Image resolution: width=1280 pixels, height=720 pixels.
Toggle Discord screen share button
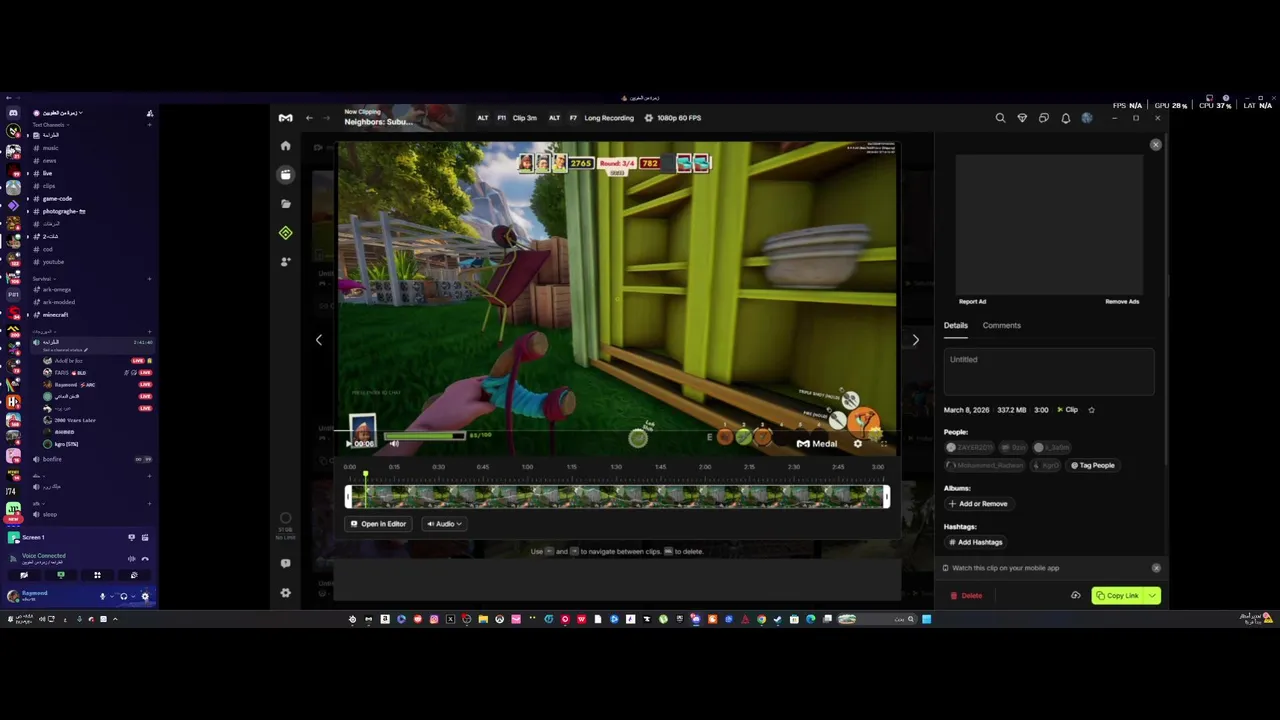[x=61, y=575]
